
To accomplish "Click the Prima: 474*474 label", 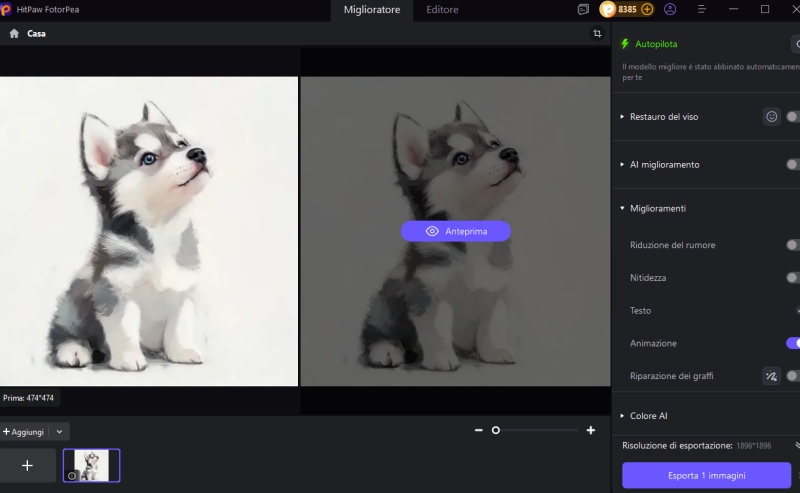I will pyautogui.click(x=29, y=398).
